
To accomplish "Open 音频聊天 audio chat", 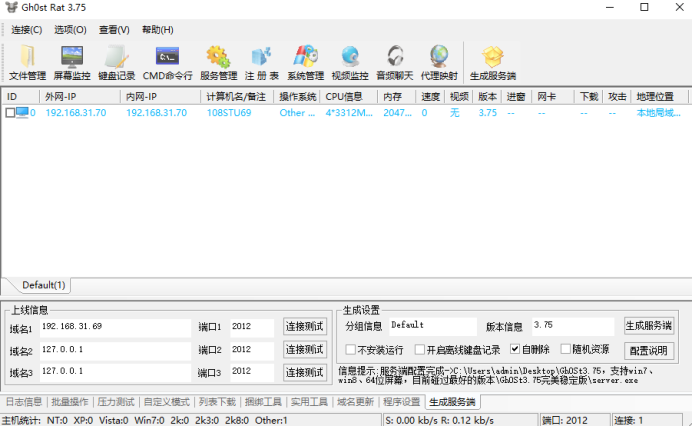I will tap(395, 63).
